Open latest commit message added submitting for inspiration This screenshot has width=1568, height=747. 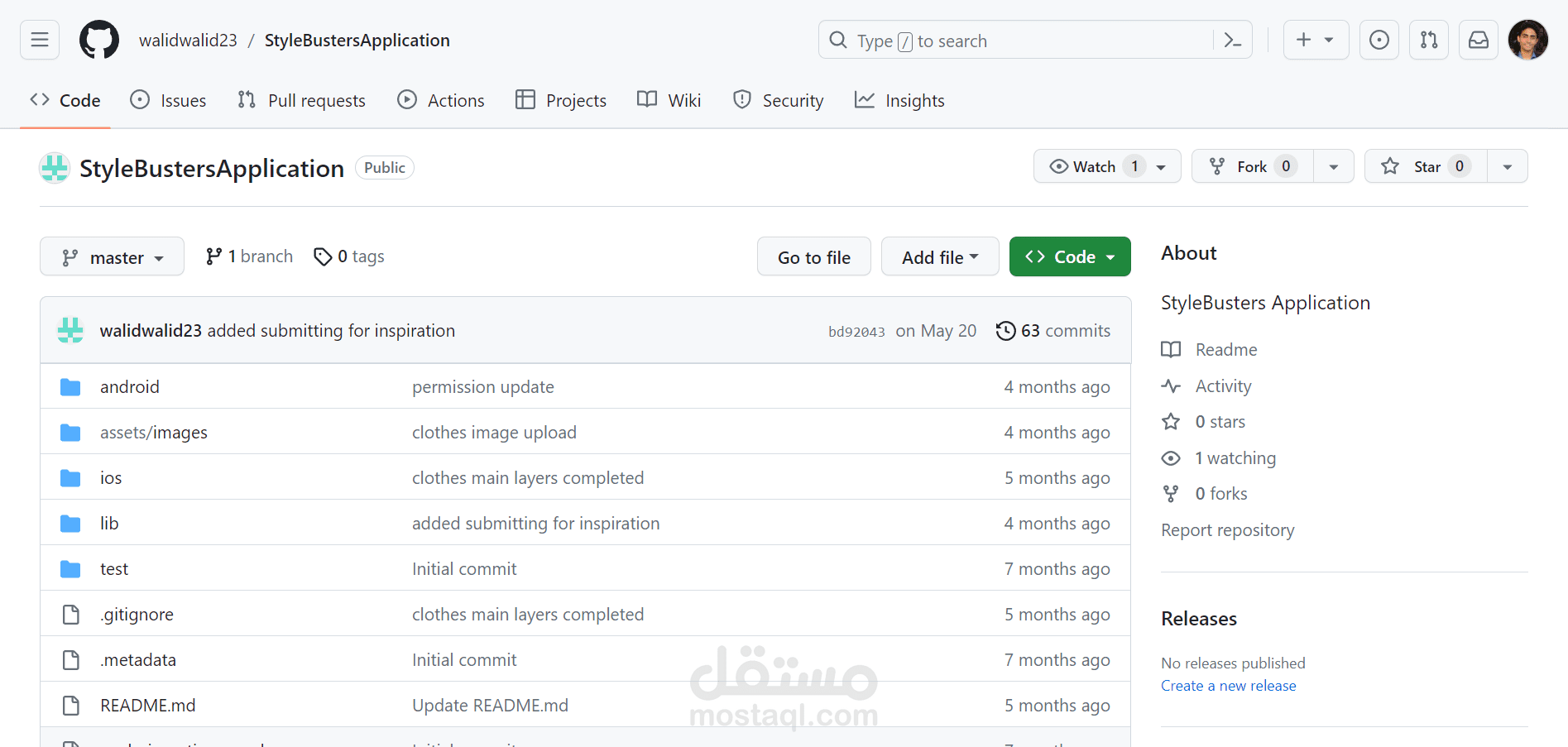(331, 330)
